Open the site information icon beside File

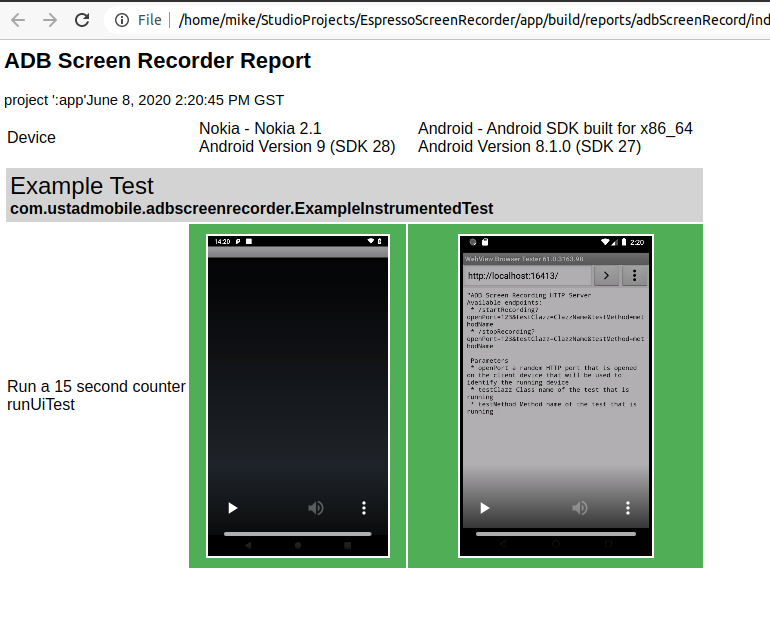(x=122, y=20)
